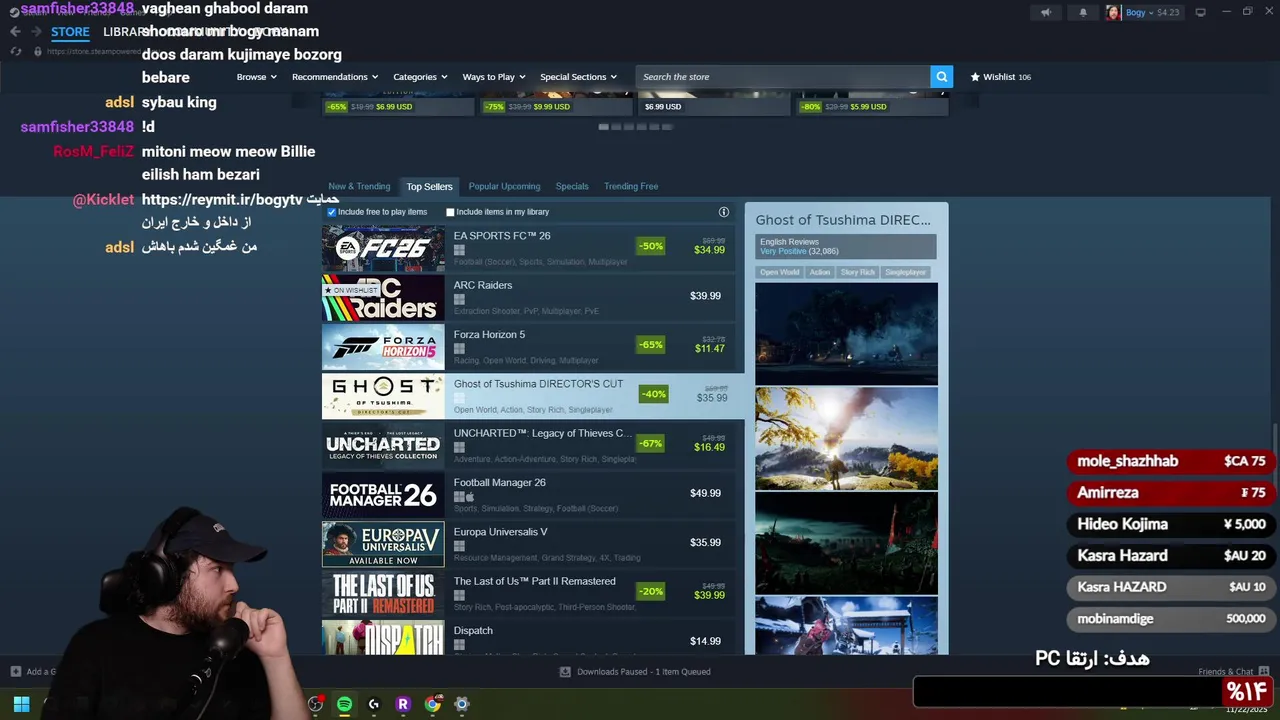Open the purple R app on taskbar
The width and height of the screenshot is (1280, 720).
(403, 704)
